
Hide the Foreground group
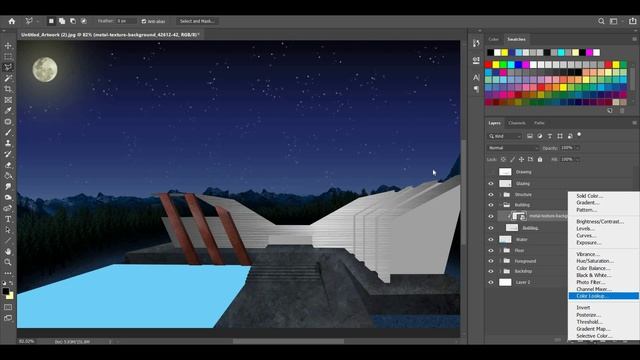click(491, 261)
